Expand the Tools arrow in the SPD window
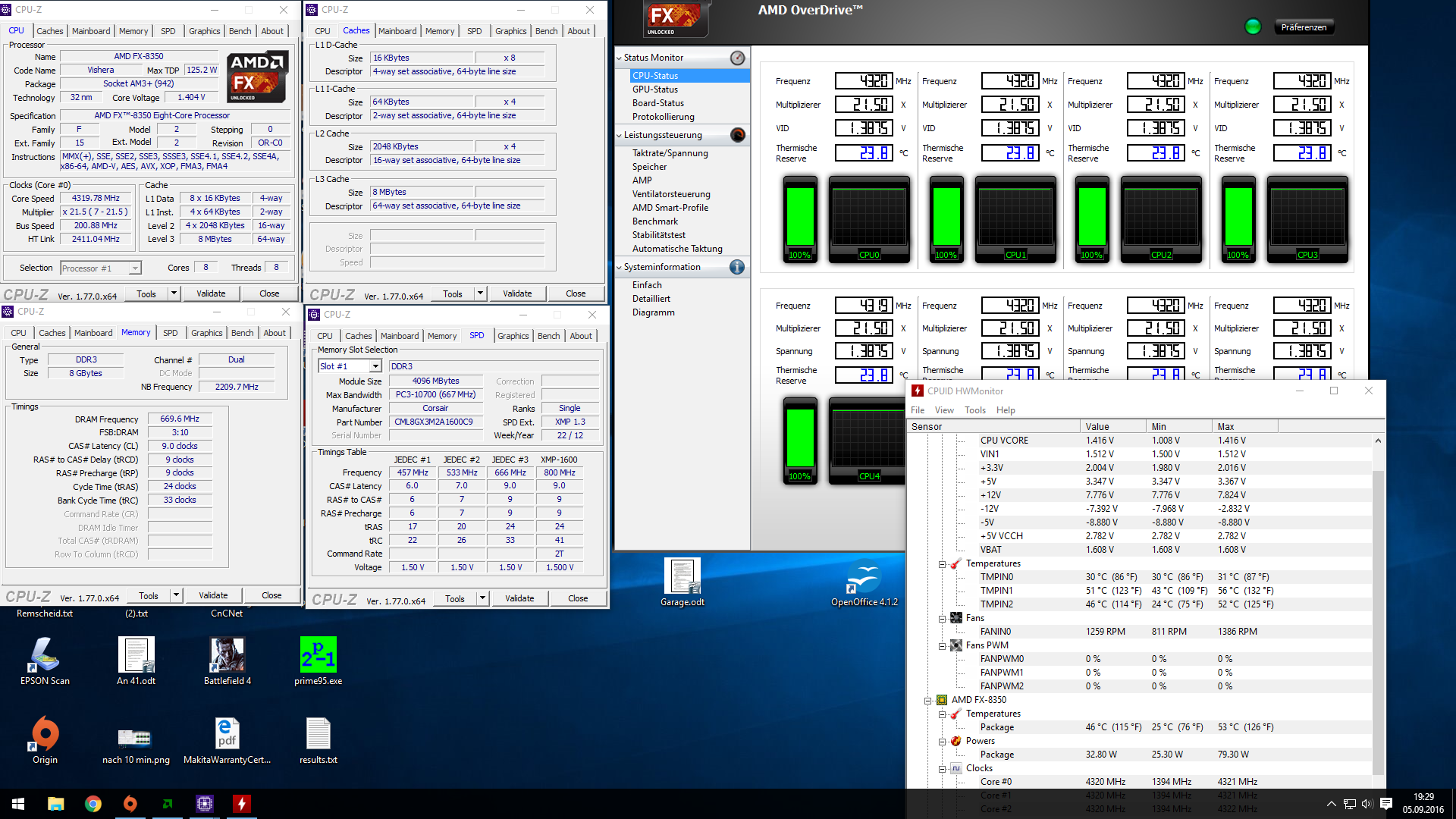Image resolution: width=1456 pixels, height=819 pixels. 482,598
